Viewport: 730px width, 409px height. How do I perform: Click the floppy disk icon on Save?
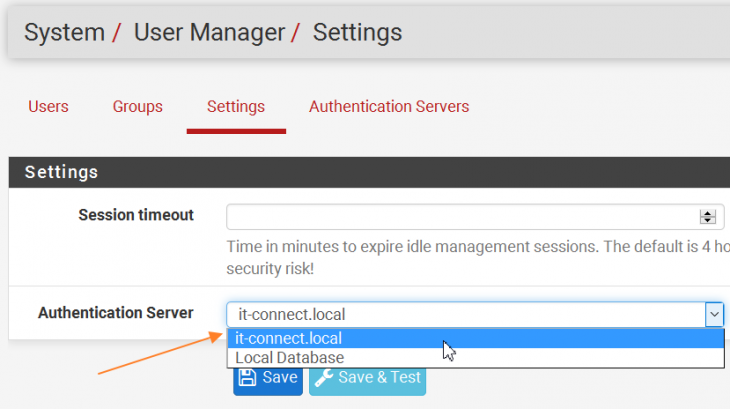point(247,377)
